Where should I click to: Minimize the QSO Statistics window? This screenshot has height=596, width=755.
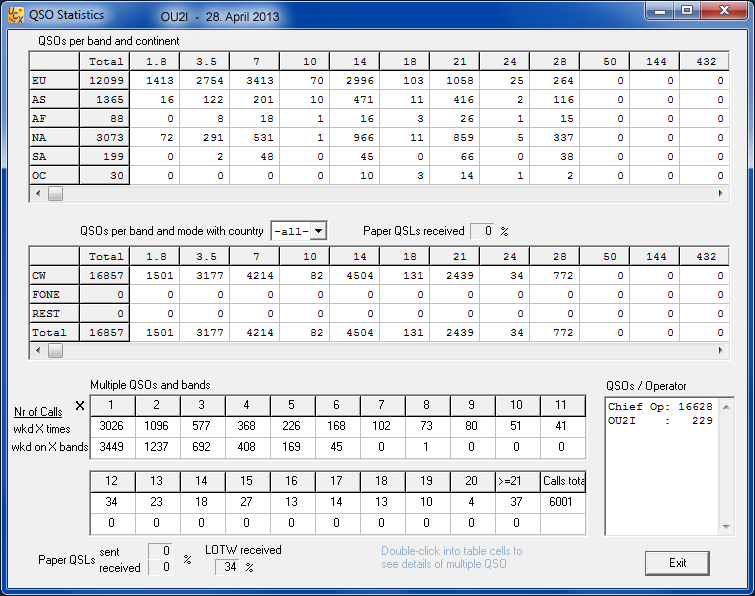point(657,10)
